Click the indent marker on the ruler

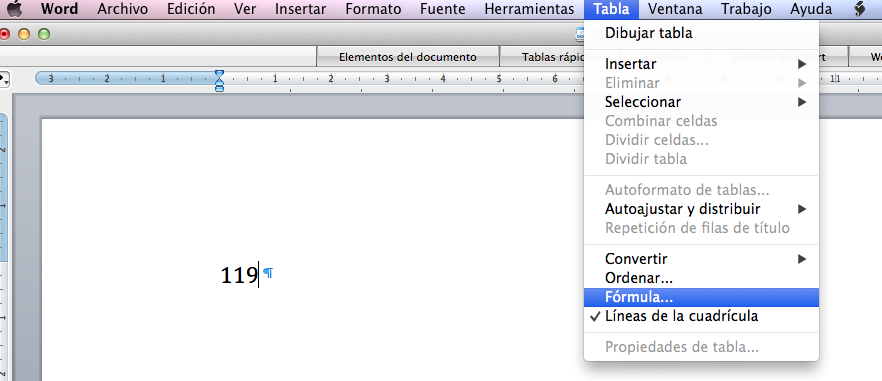click(219, 80)
